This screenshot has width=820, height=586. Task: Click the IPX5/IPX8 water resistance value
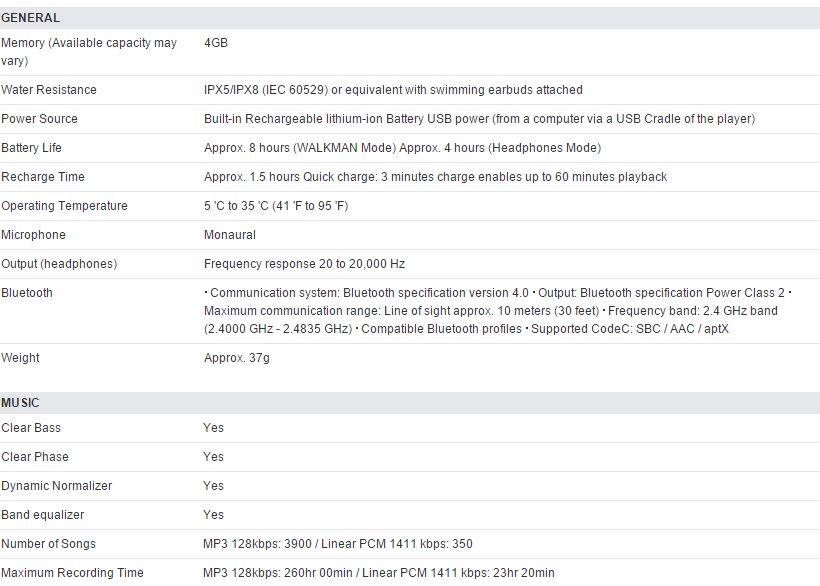point(393,90)
